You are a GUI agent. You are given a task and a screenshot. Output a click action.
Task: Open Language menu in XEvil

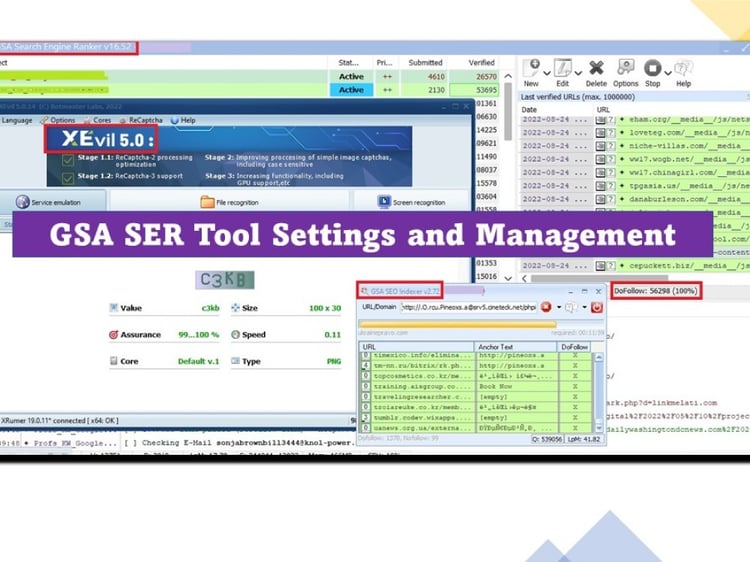17,120
